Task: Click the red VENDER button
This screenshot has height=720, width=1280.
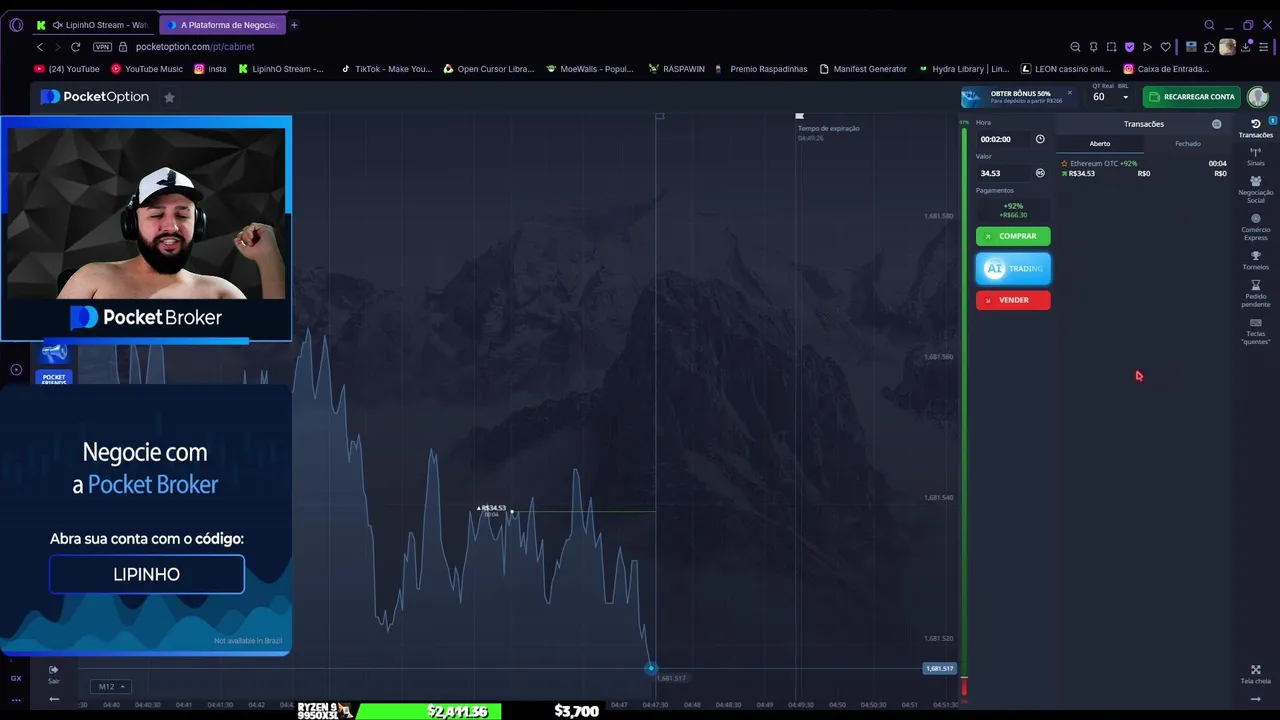Action: [1013, 300]
